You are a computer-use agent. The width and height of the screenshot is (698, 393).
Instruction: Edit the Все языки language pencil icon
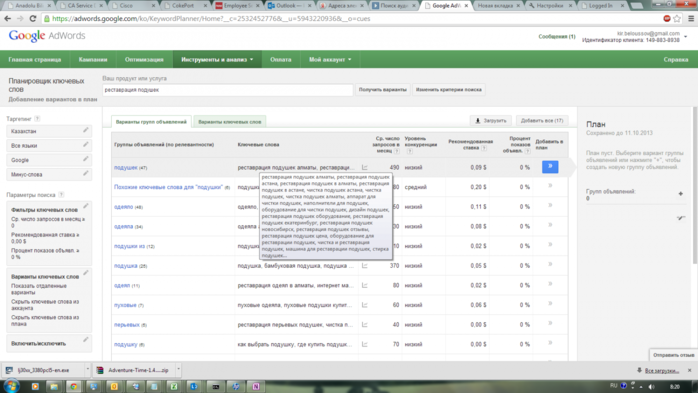(x=85, y=145)
